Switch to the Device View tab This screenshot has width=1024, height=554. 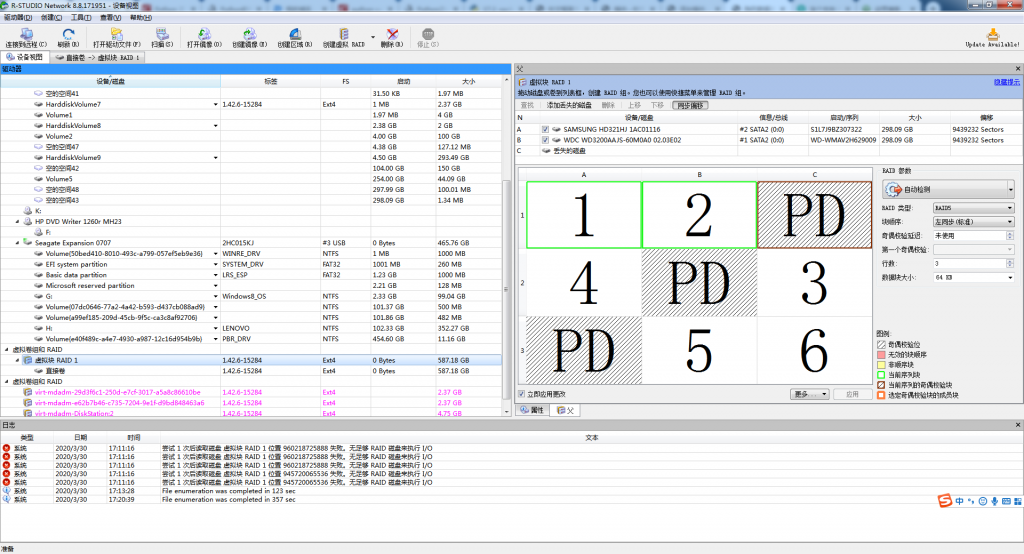point(25,58)
